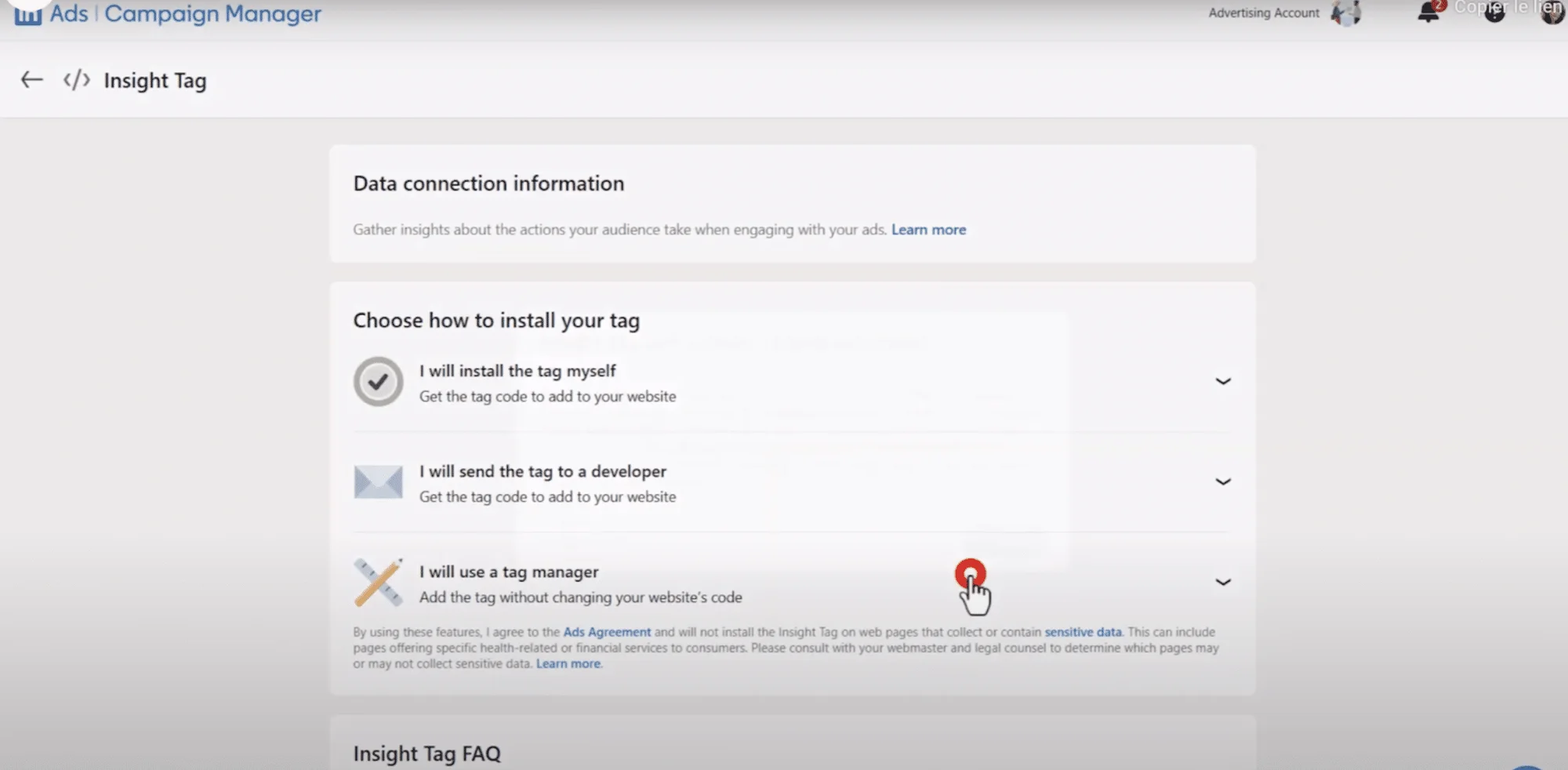Click "Choose how to install your tag" heading
The height and width of the screenshot is (770, 1568).
click(496, 321)
